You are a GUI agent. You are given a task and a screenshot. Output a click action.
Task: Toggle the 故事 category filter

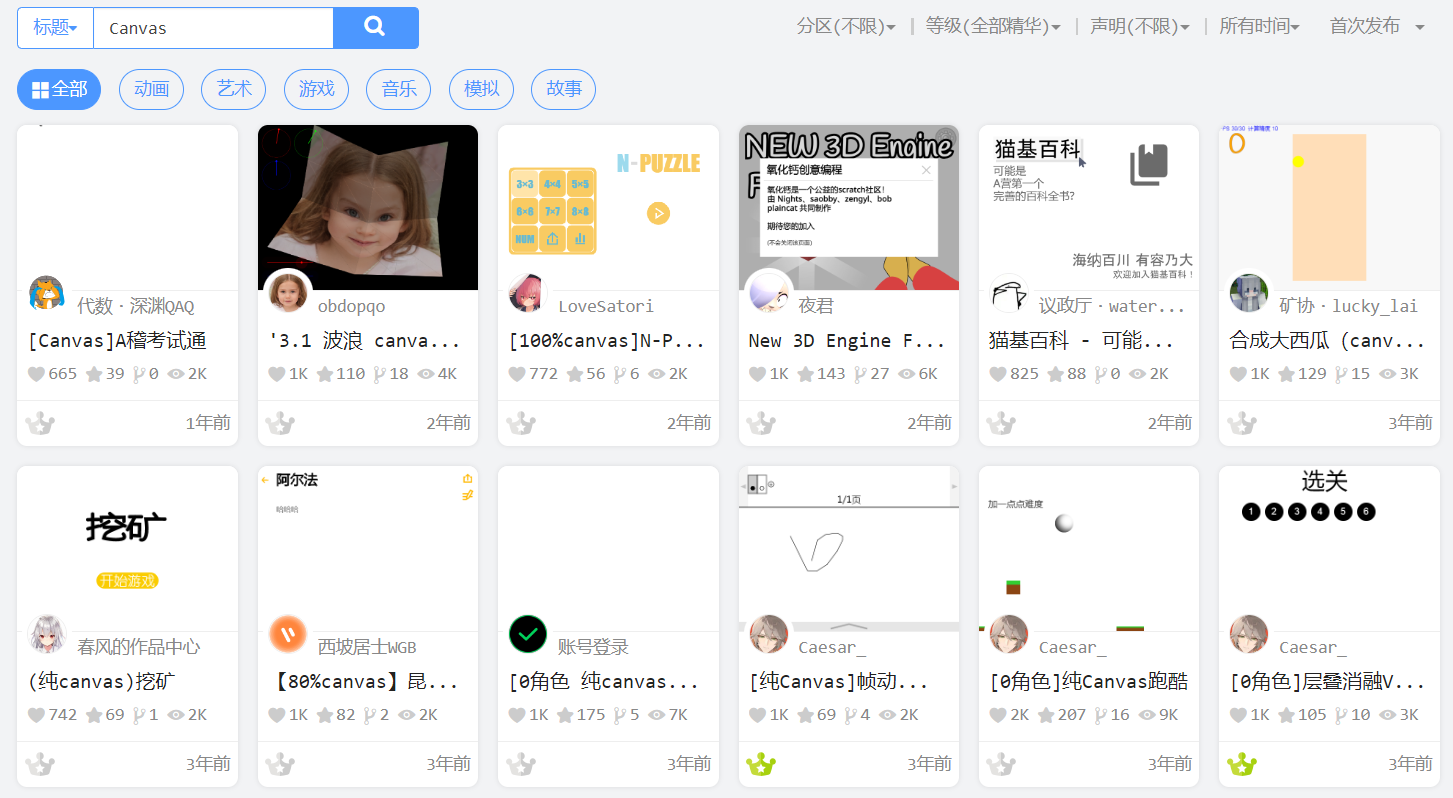[563, 89]
